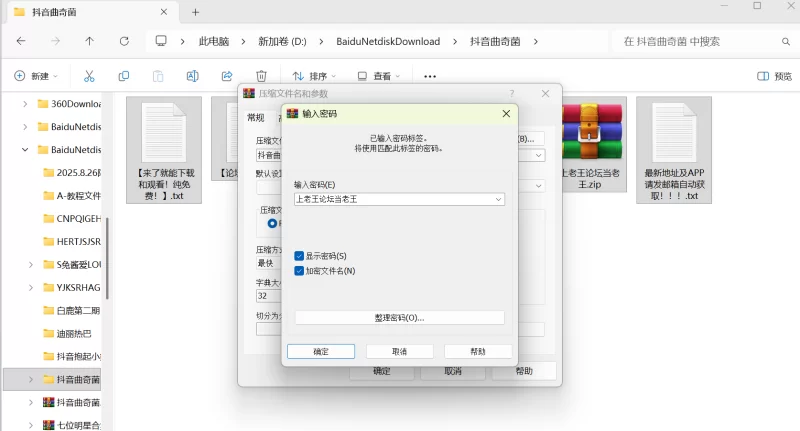Open the 查看 view menu
The height and width of the screenshot is (431, 800).
pyautogui.click(x=379, y=76)
